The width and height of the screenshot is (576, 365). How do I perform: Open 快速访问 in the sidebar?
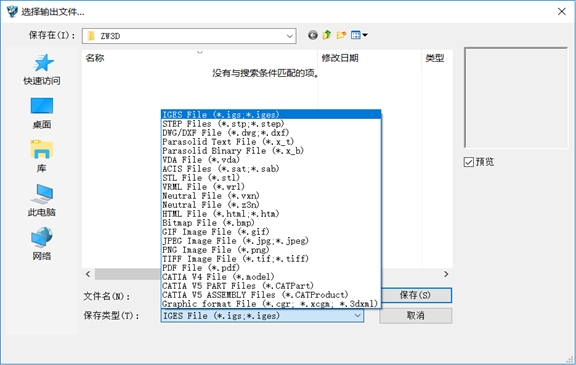[x=42, y=70]
